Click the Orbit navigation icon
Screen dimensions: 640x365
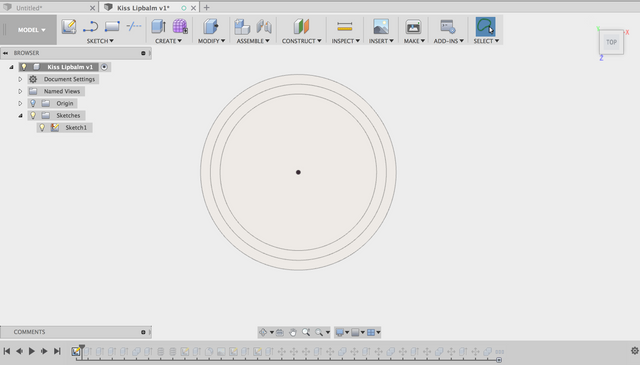(x=263, y=332)
